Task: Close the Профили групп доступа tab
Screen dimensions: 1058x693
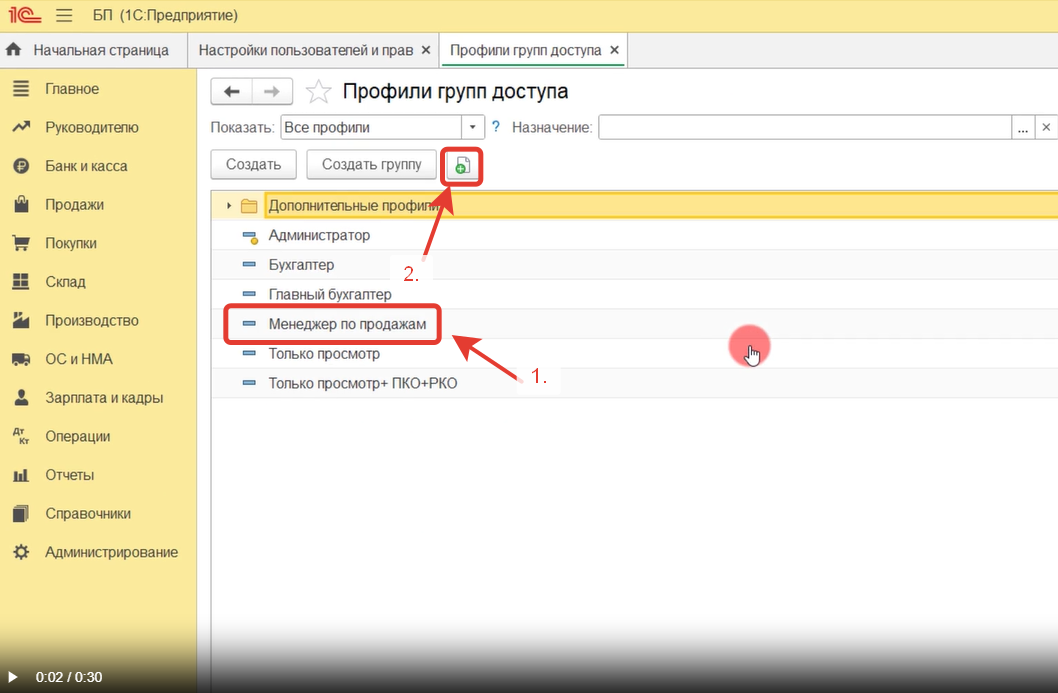Action: [x=614, y=50]
